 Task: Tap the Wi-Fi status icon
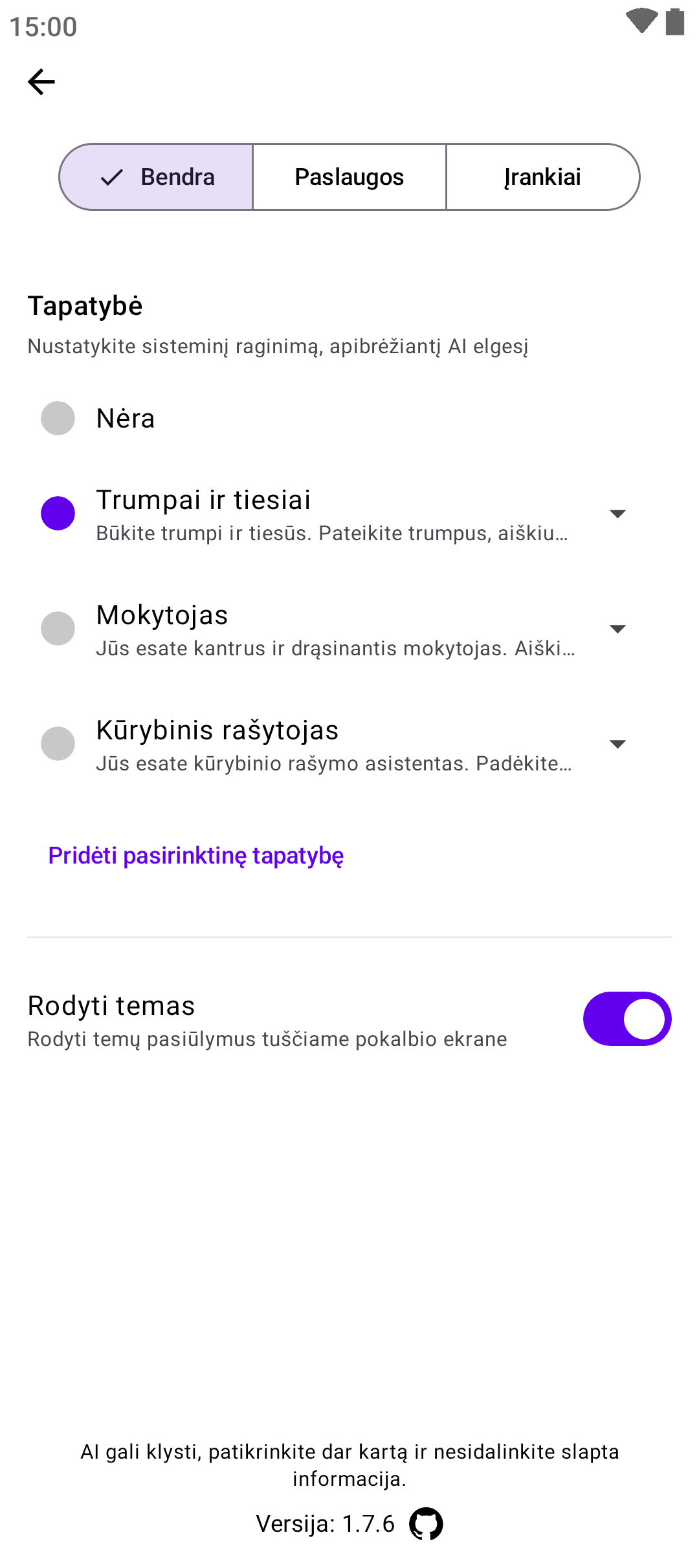(x=641, y=21)
